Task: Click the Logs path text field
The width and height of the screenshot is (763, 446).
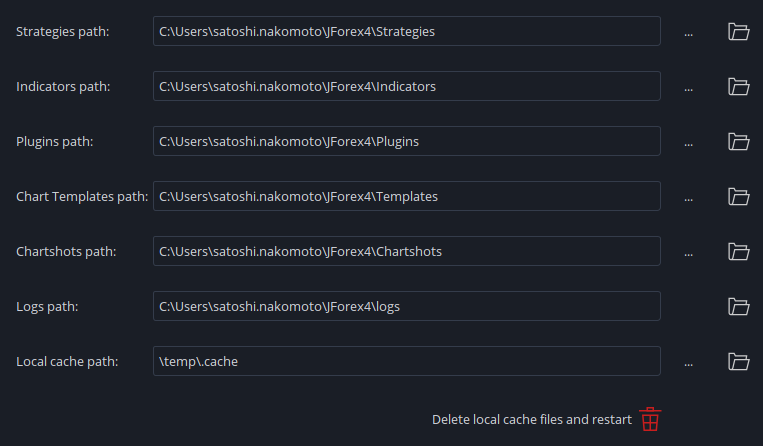Action: (x=406, y=307)
